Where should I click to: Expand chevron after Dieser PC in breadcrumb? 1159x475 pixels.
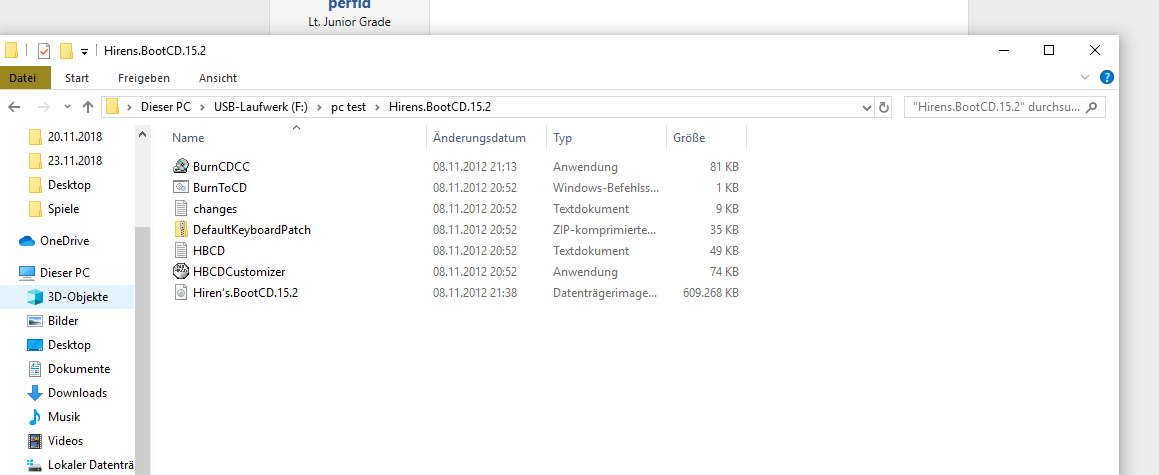203,107
